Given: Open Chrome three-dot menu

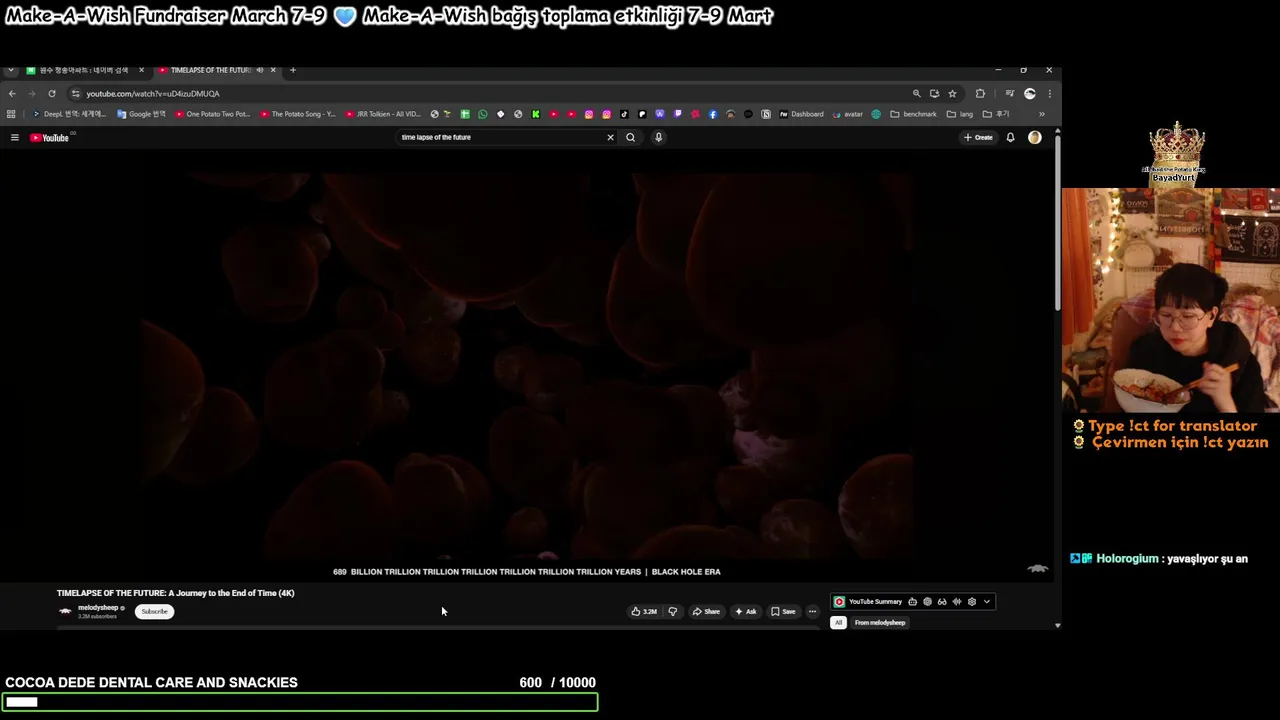Looking at the screenshot, I should [1049, 93].
